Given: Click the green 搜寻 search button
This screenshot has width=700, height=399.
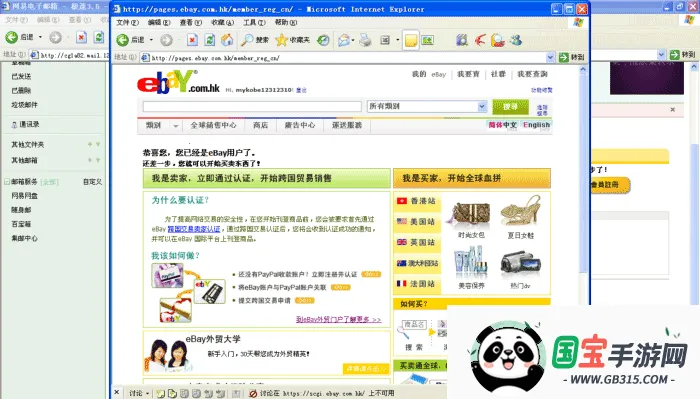Looking at the screenshot, I should tap(510, 107).
